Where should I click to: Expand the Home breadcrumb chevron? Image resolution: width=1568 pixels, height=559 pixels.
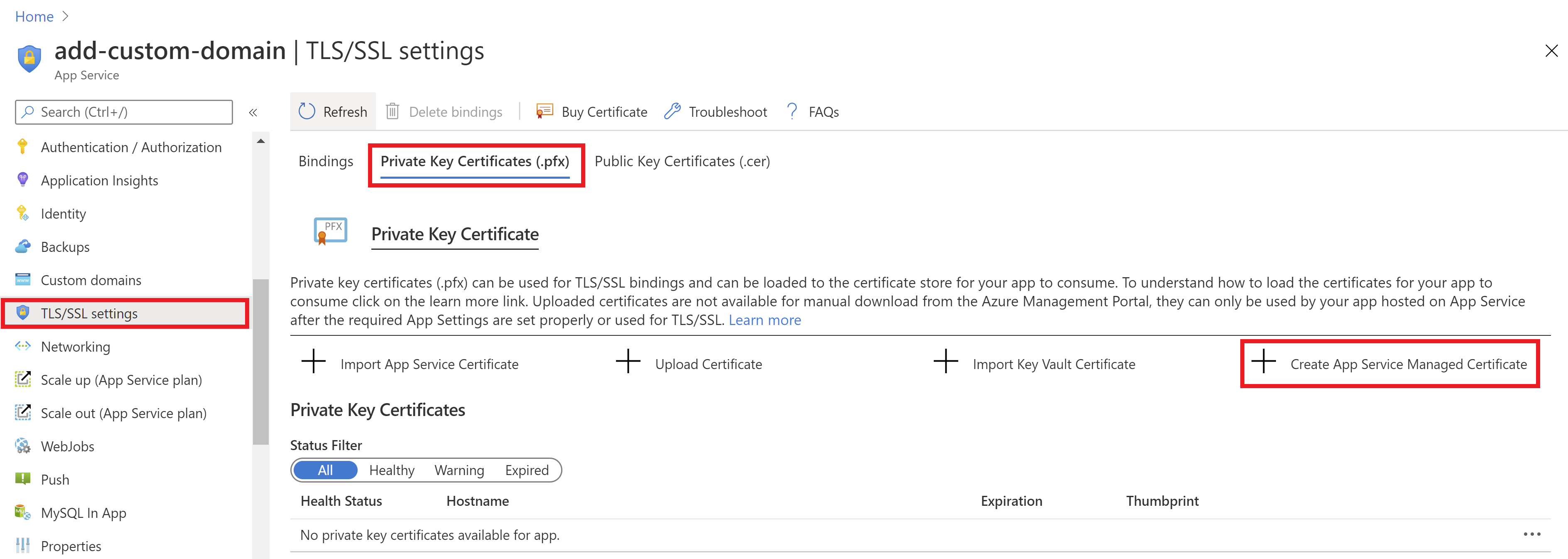click(66, 17)
